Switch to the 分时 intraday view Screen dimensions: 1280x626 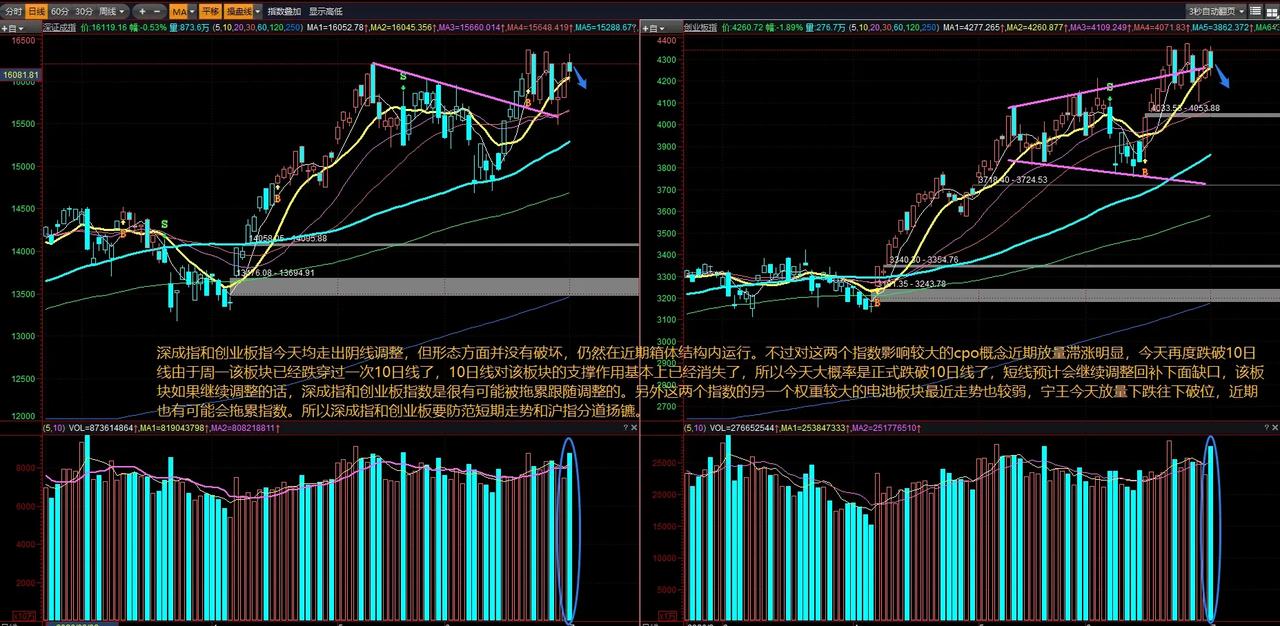[13, 11]
